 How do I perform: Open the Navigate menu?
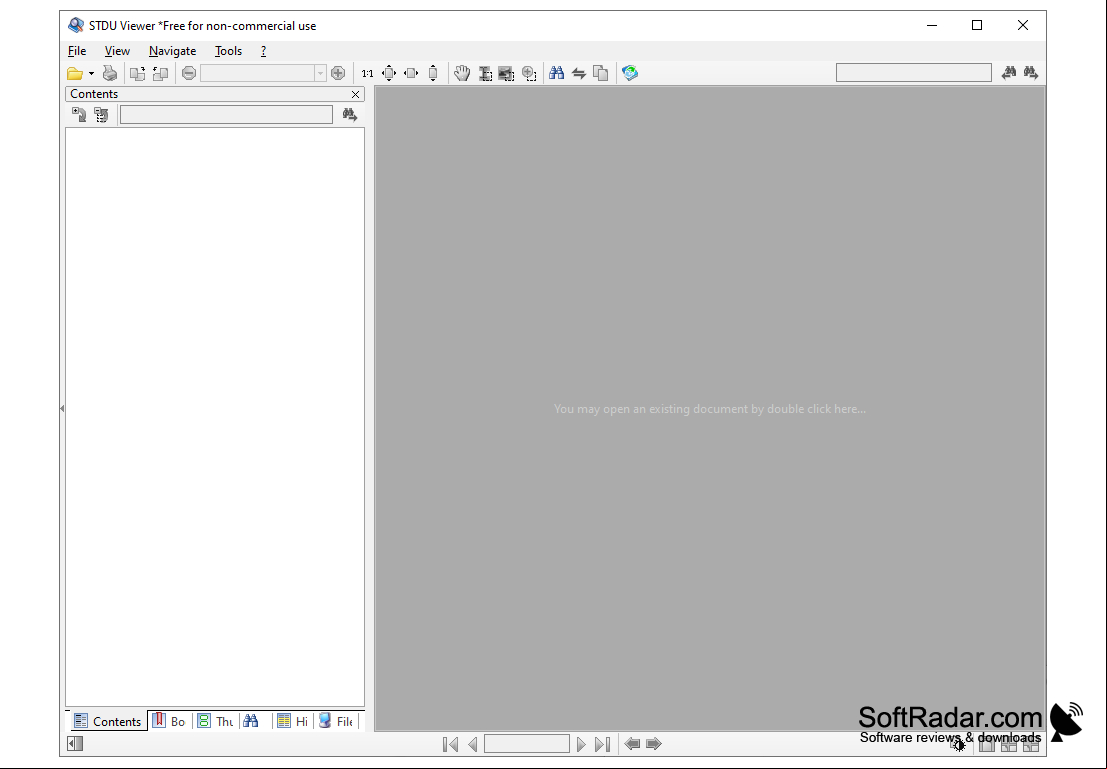172,51
